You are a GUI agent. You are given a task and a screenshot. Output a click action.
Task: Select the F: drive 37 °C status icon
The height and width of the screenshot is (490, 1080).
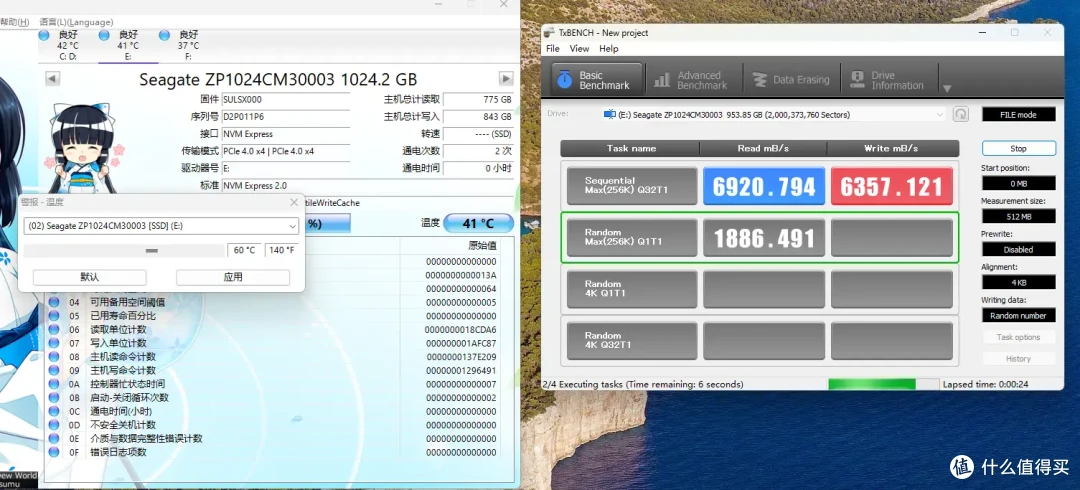[x=165, y=34]
